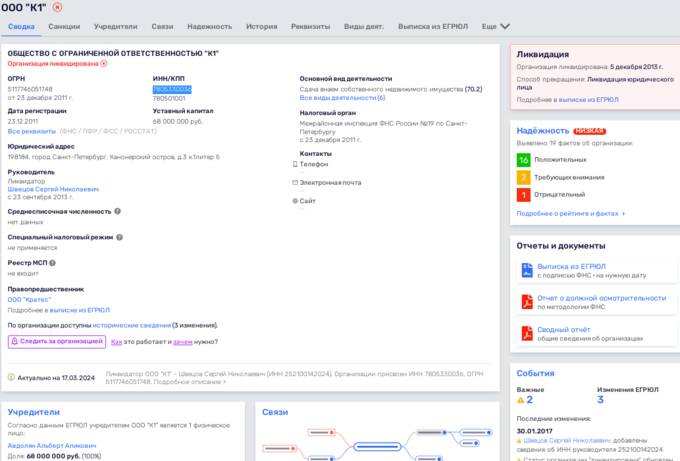Switch to the Санкции tab

(64, 26)
